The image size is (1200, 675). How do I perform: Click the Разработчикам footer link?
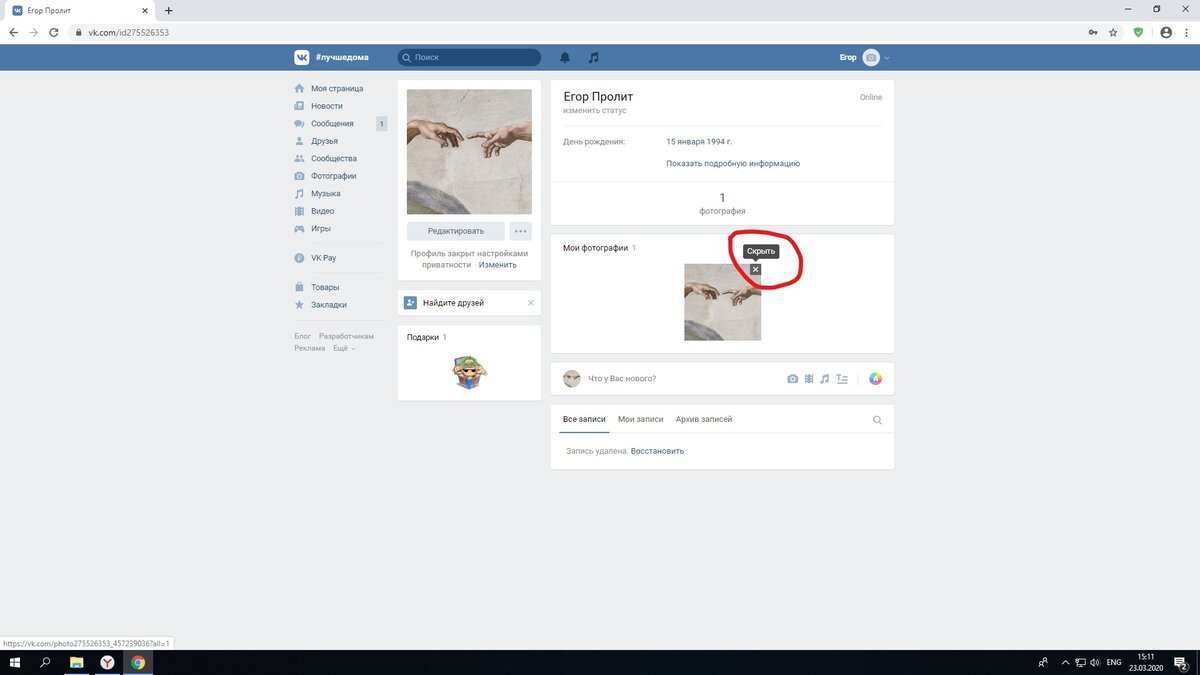[x=346, y=336]
